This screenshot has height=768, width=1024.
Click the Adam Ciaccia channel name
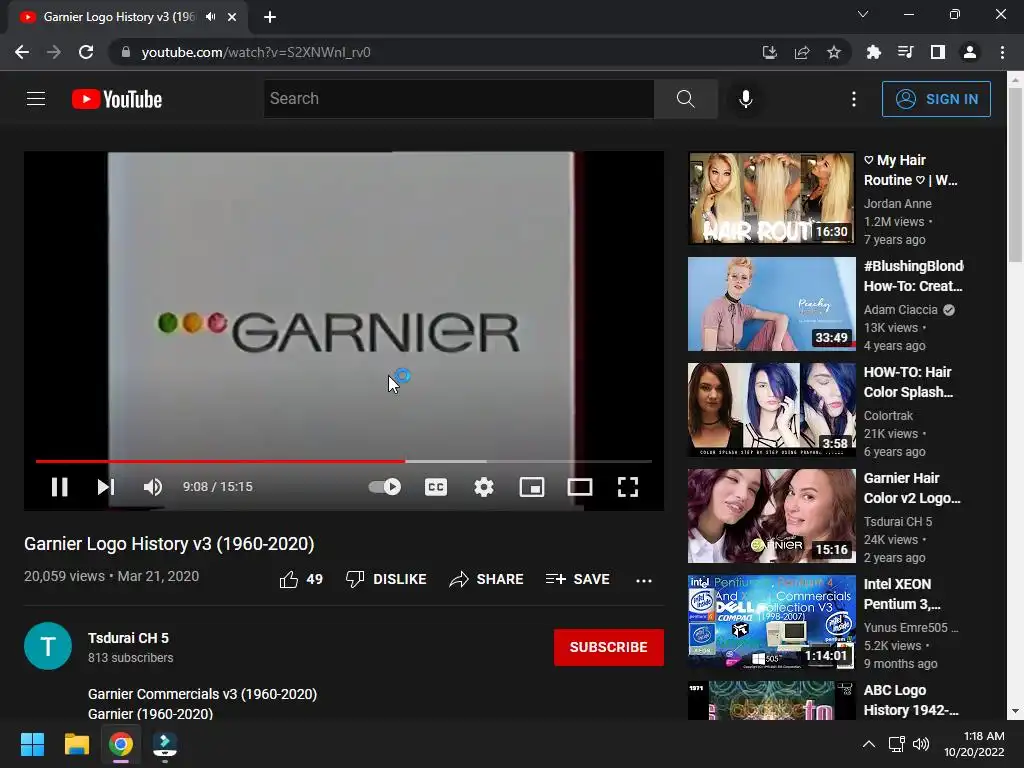tap(901, 310)
